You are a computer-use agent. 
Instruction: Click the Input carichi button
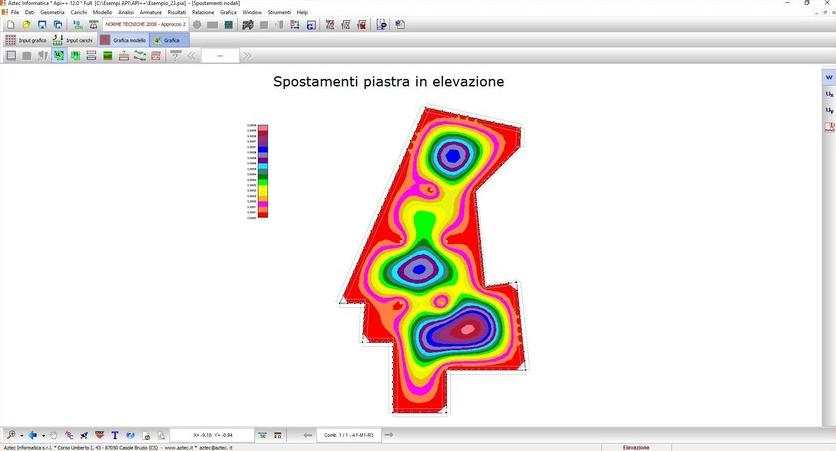(x=73, y=40)
